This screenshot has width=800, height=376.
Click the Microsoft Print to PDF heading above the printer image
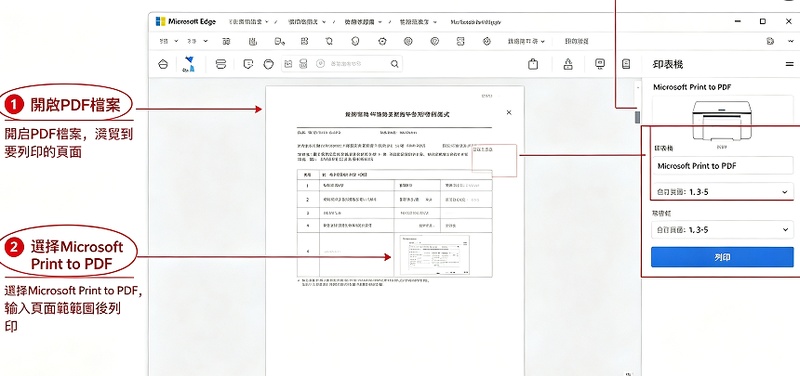692,87
